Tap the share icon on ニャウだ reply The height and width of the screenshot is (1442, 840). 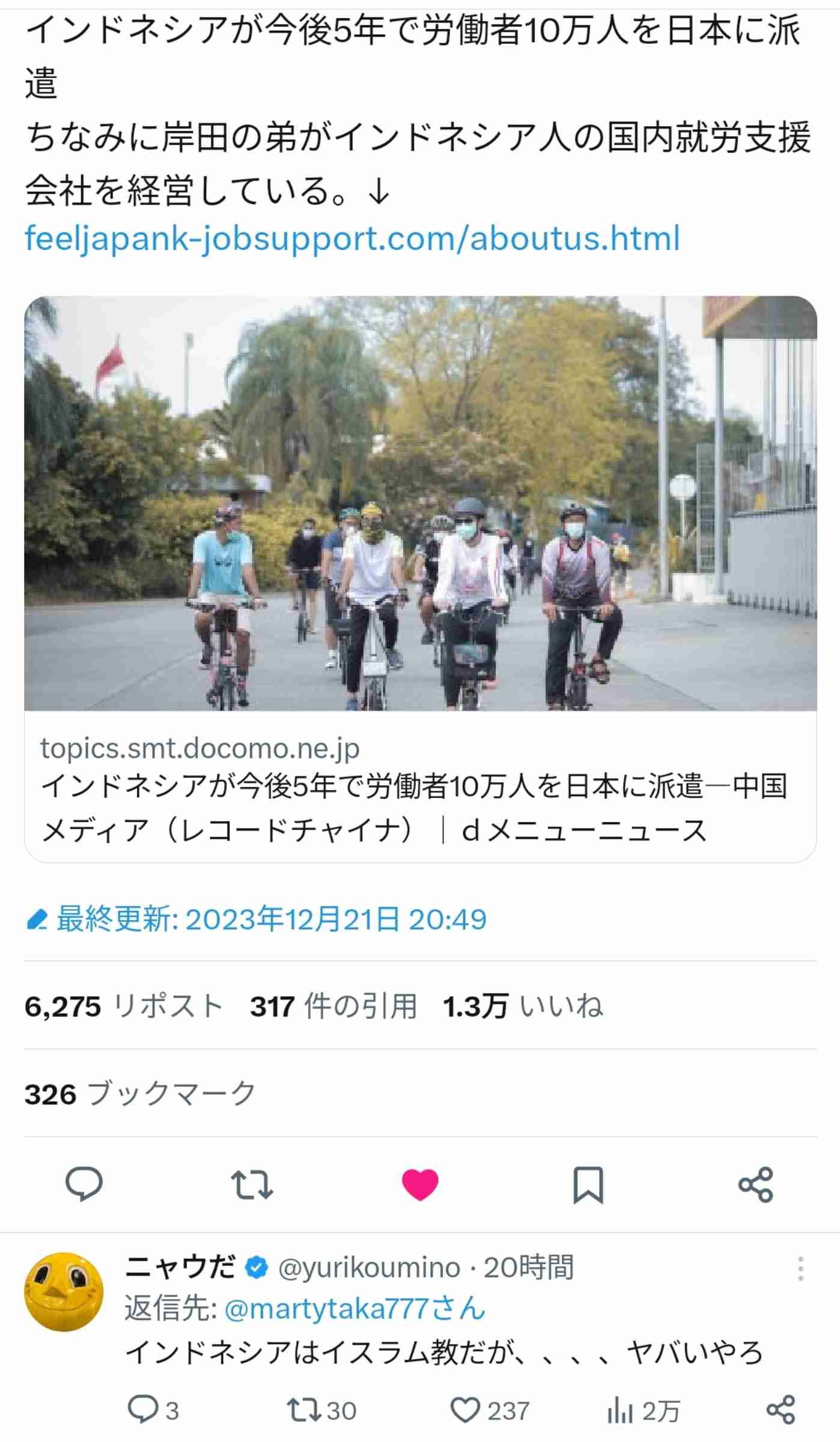click(781, 1410)
